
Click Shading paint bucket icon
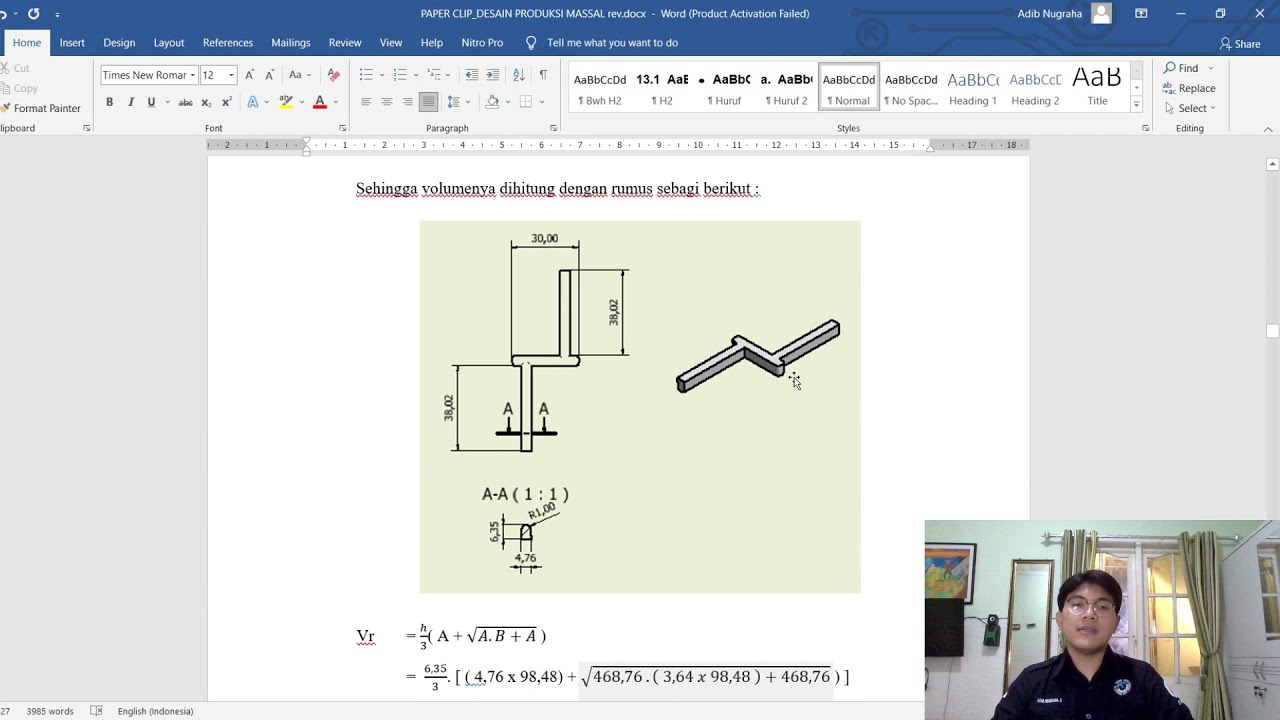pos(492,102)
